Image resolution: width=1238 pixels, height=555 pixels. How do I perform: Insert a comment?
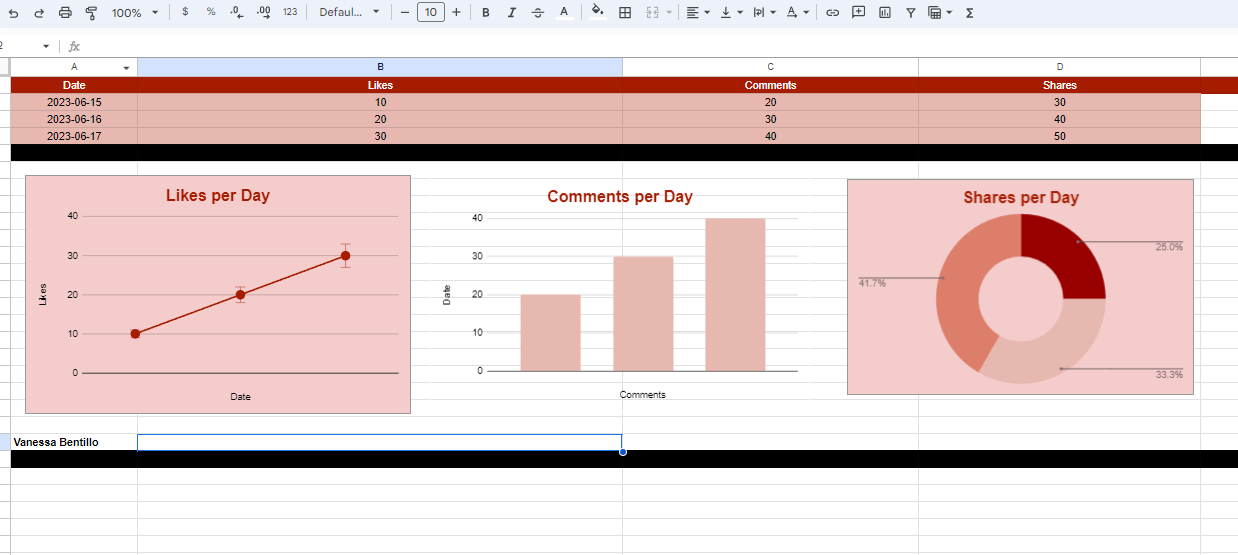[x=858, y=13]
